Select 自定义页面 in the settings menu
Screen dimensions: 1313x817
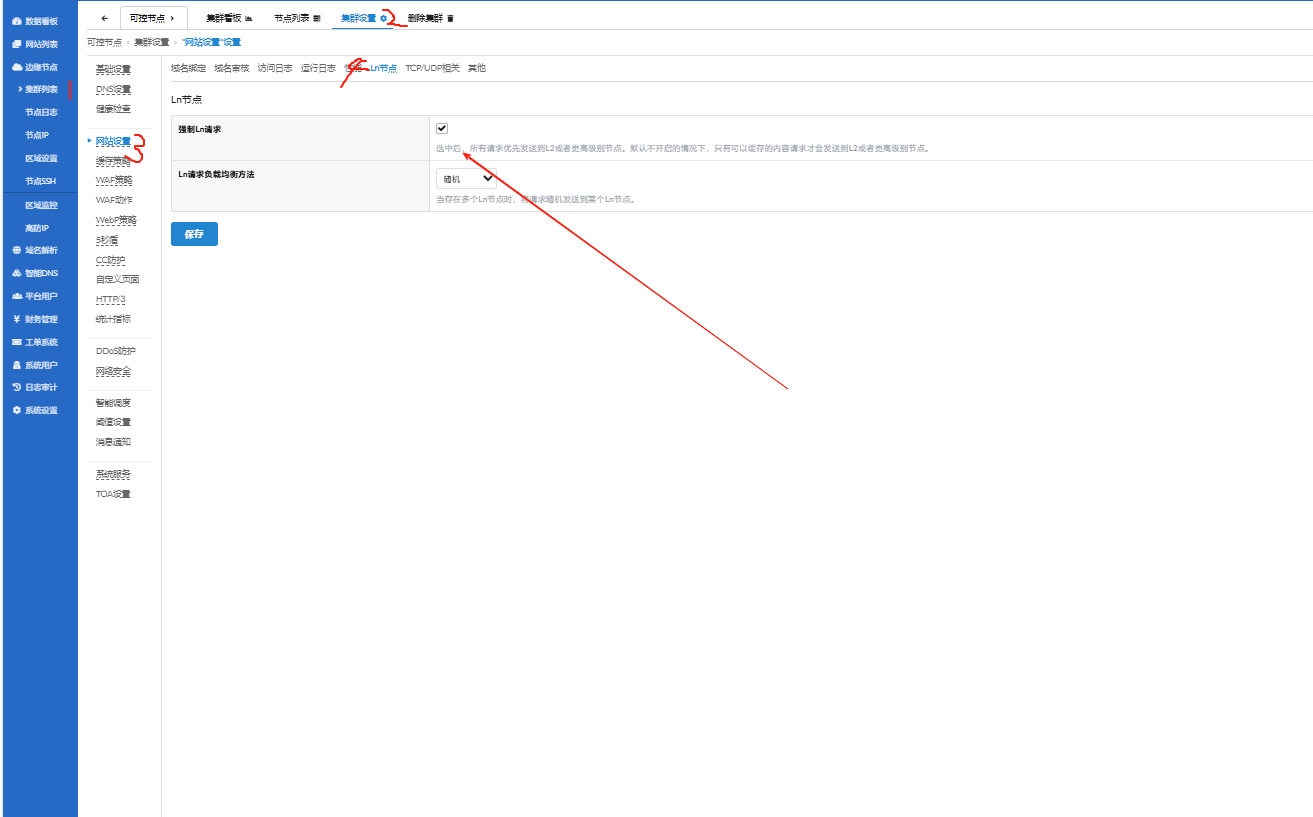coord(118,279)
